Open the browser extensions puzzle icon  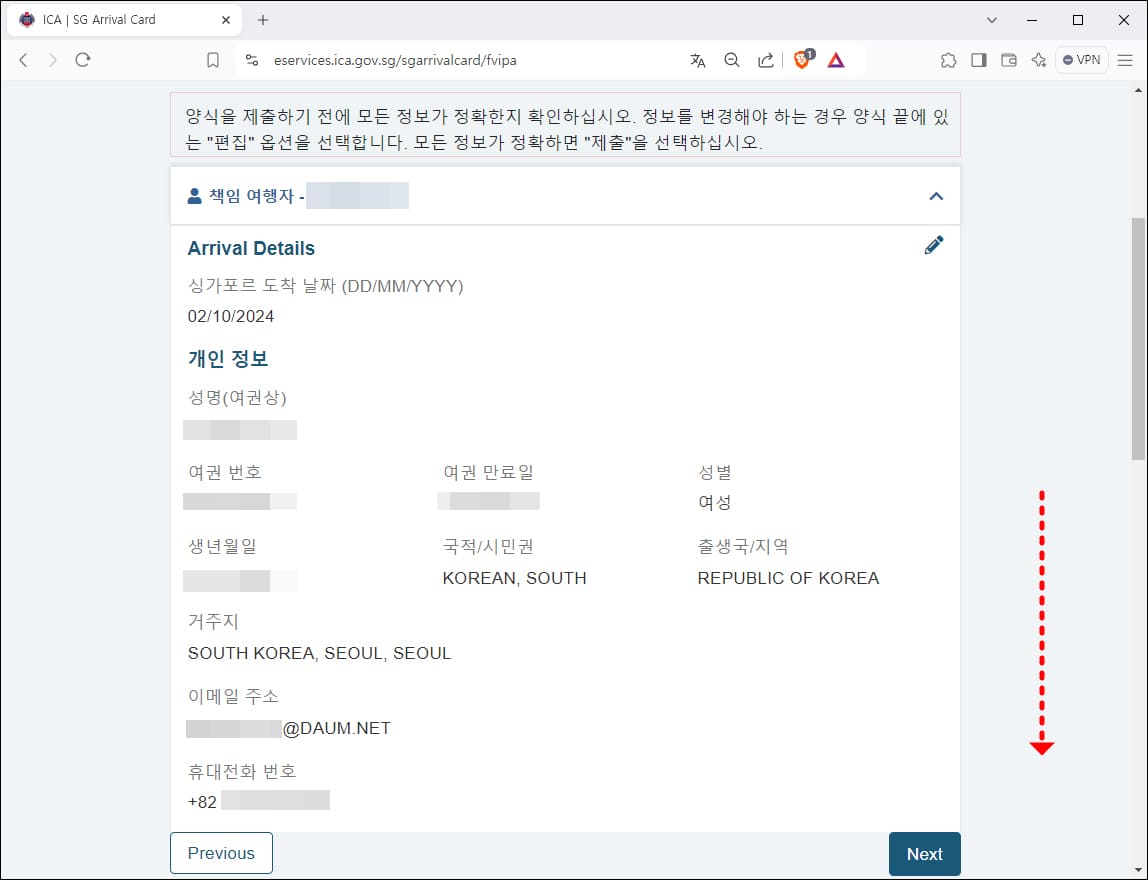point(948,60)
